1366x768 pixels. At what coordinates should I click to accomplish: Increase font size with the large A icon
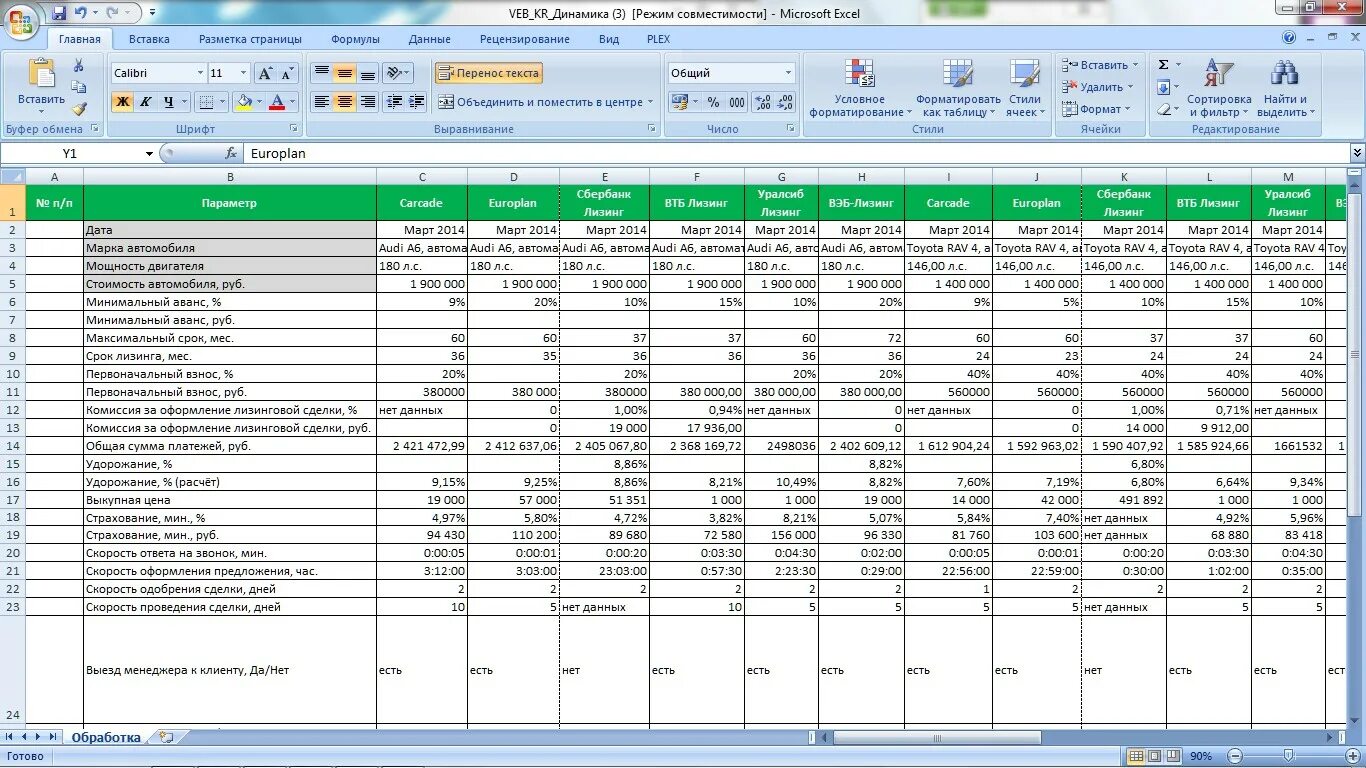(x=265, y=73)
